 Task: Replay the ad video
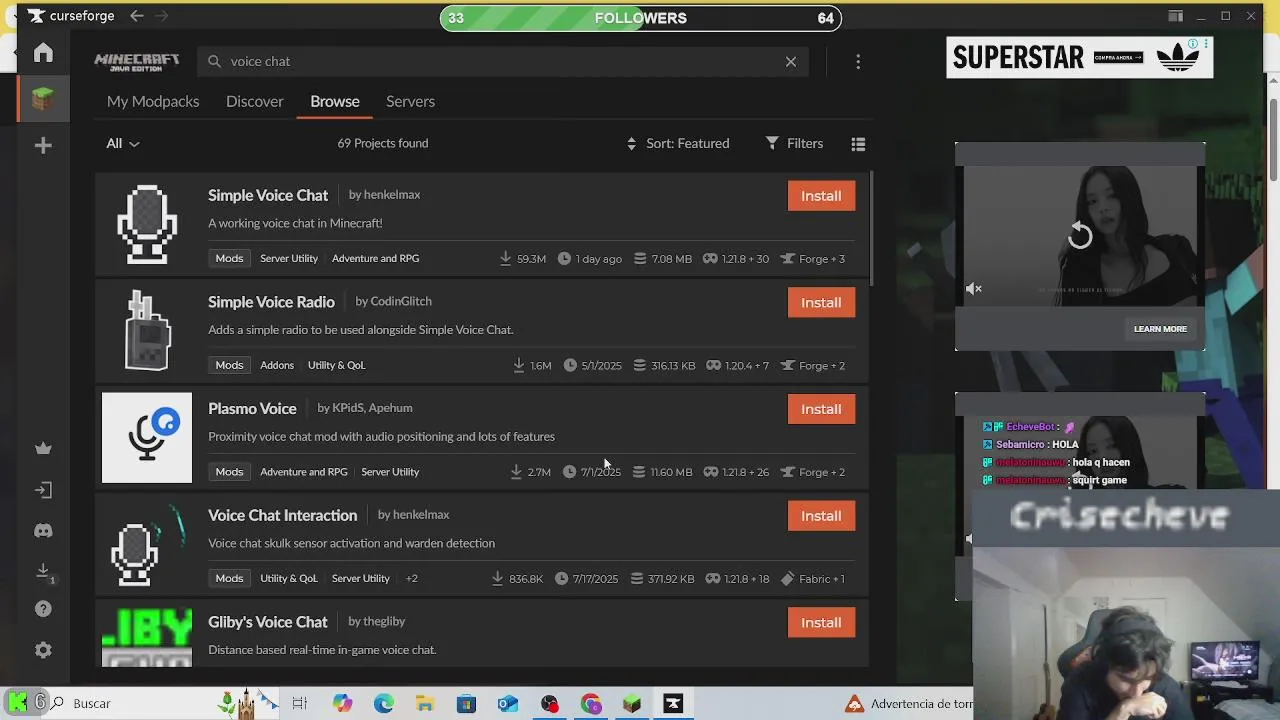click(1080, 236)
